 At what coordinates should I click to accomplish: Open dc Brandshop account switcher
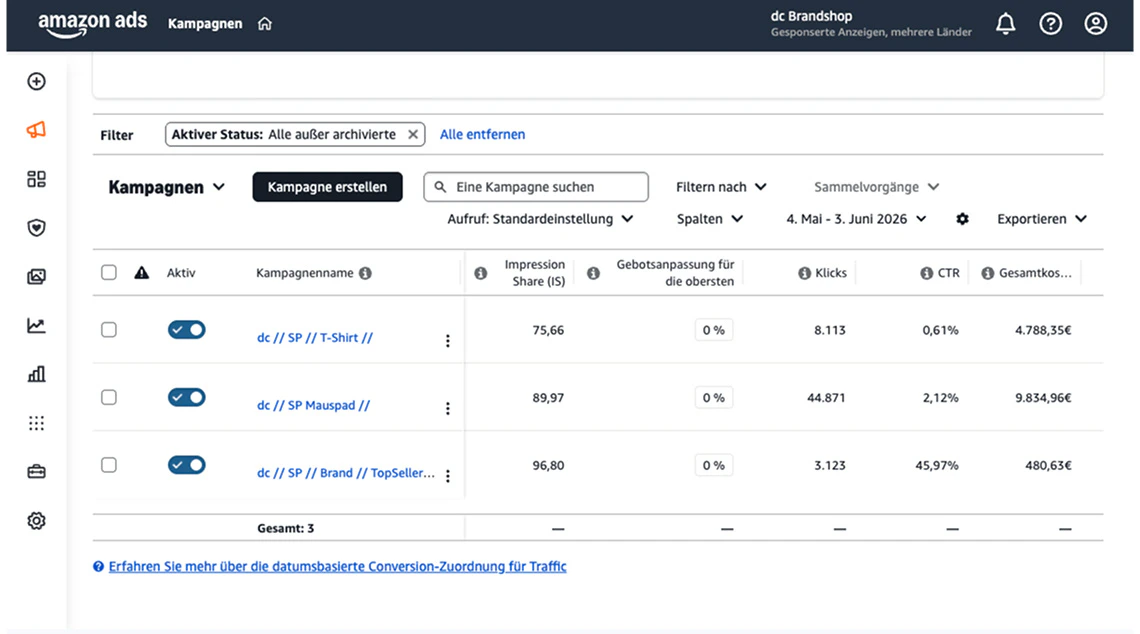871,23
